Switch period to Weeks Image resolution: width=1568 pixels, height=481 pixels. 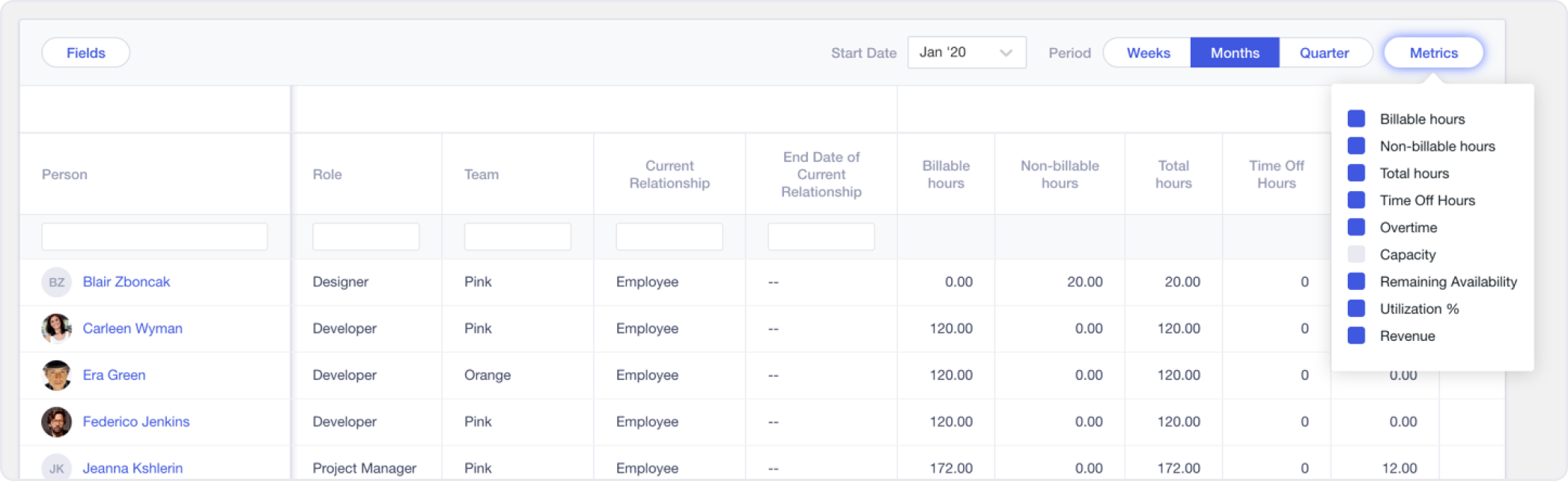pyautogui.click(x=1148, y=53)
